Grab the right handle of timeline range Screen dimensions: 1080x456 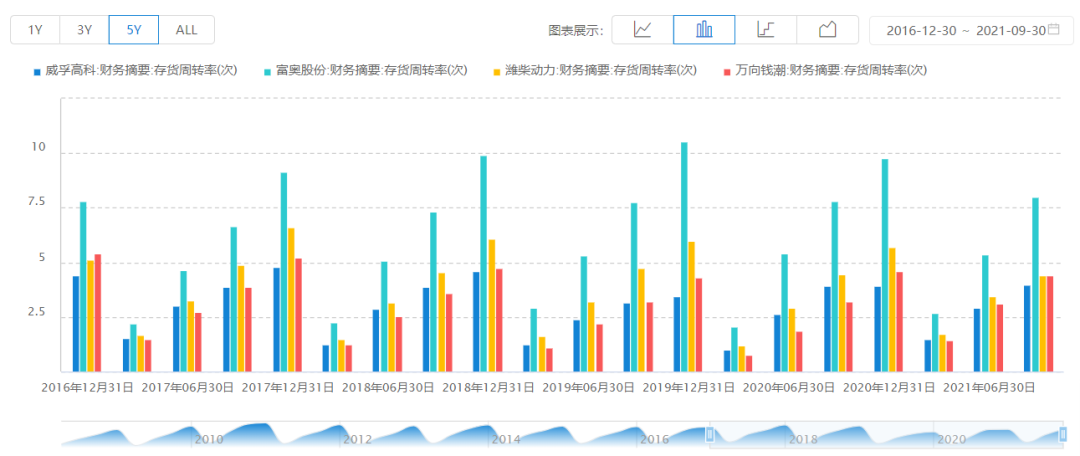click(1062, 434)
